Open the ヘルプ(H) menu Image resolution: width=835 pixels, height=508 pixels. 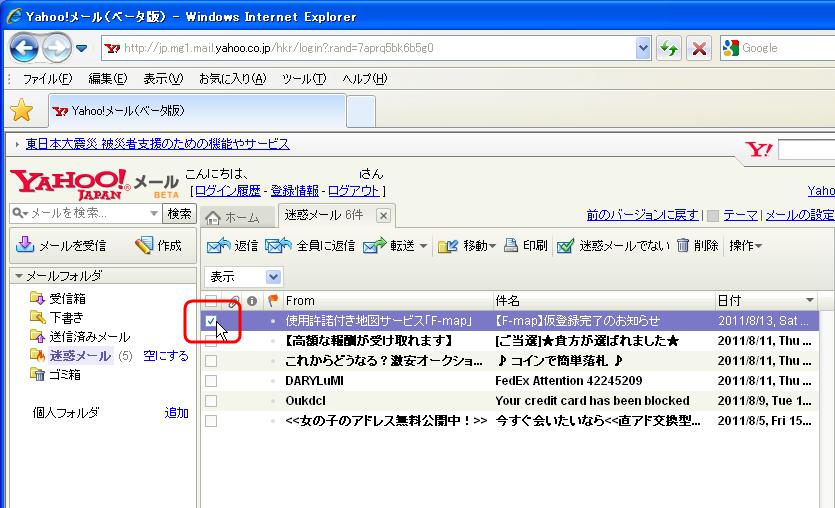pyautogui.click(x=365, y=79)
